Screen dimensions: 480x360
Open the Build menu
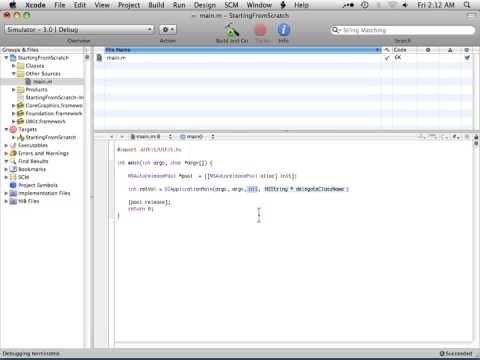tap(156, 5)
